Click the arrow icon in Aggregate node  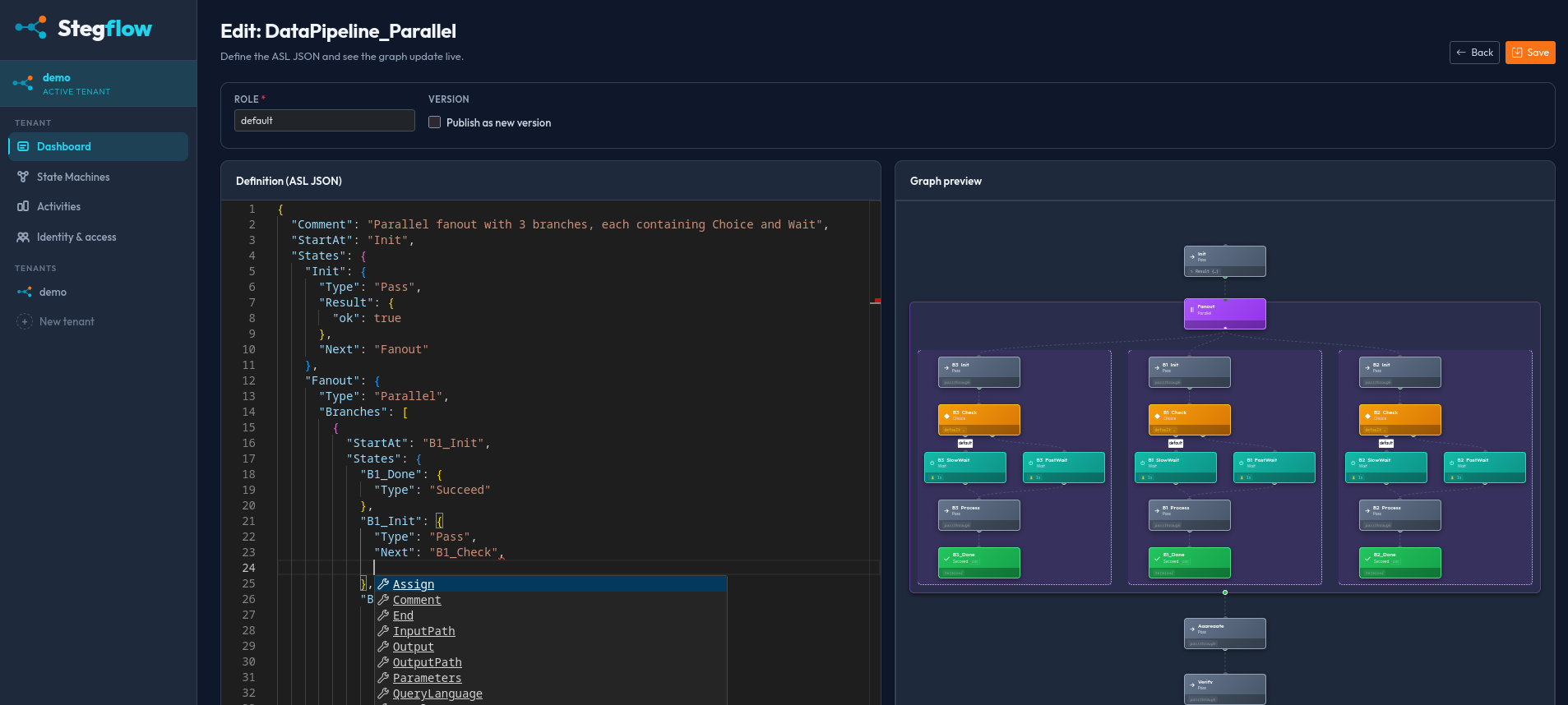[1192, 629]
